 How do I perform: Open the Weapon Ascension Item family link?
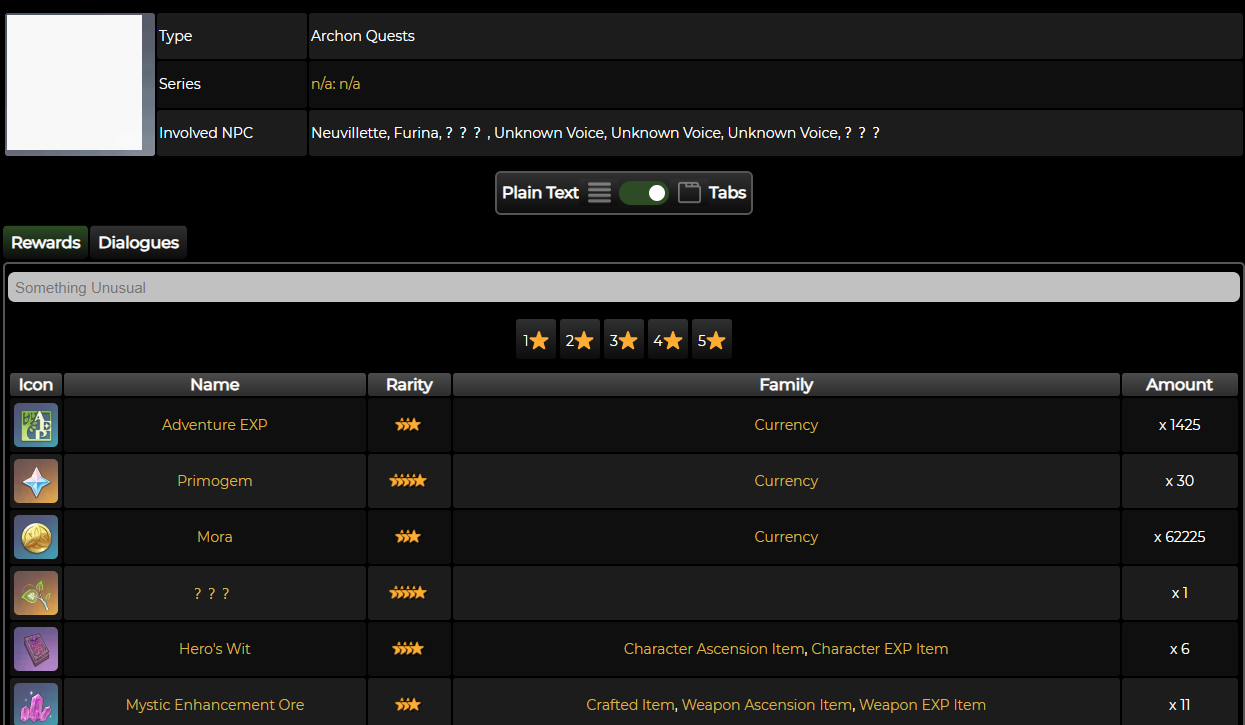tap(767, 705)
